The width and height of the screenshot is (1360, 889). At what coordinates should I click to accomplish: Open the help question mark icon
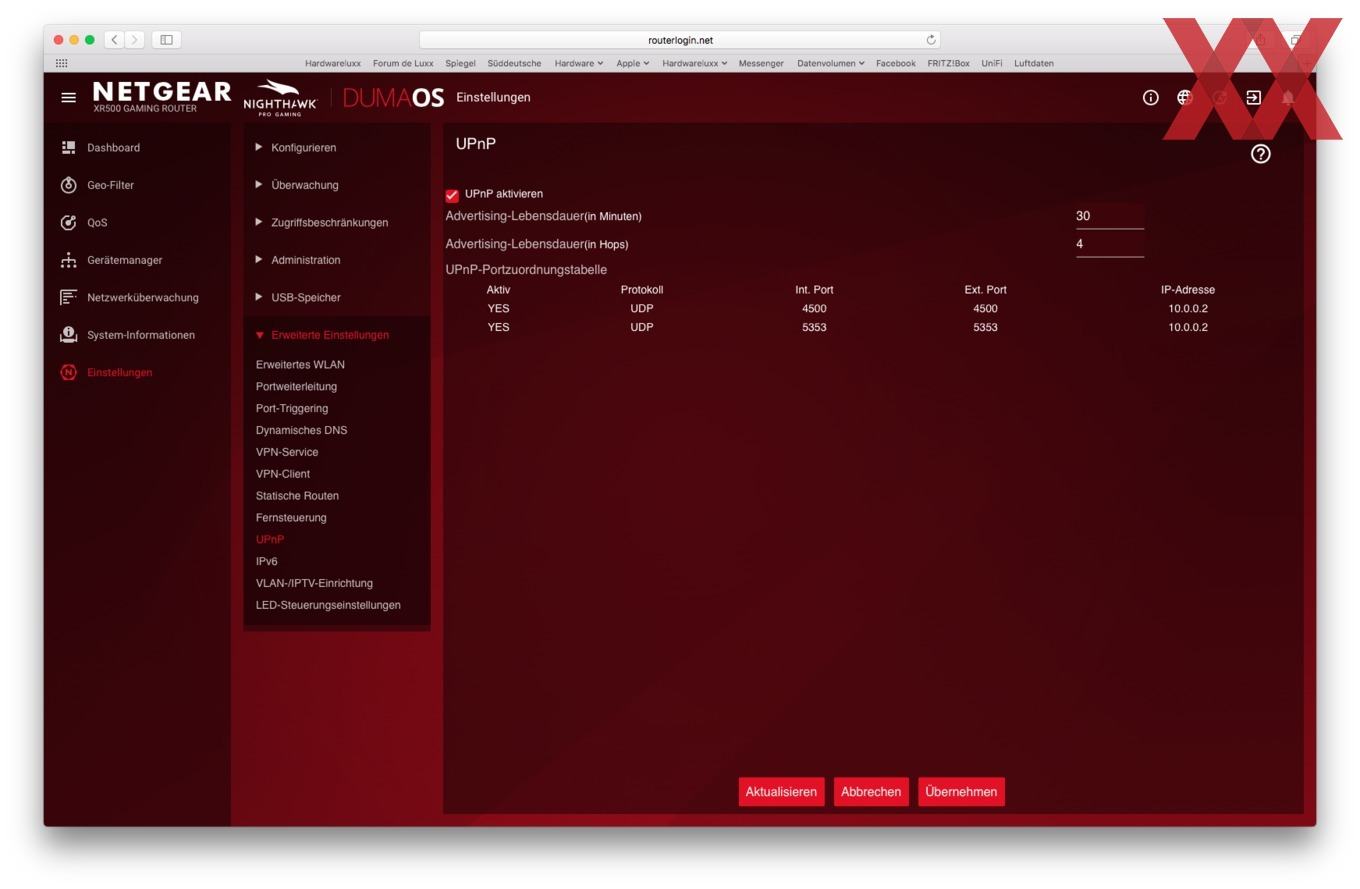1260,154
